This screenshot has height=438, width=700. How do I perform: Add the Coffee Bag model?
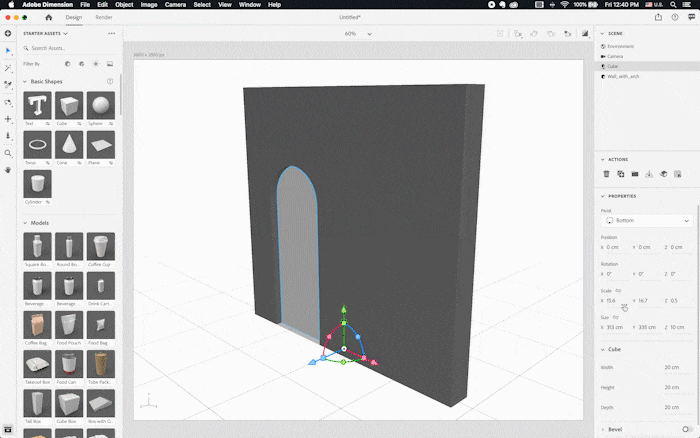click(38, 325)
